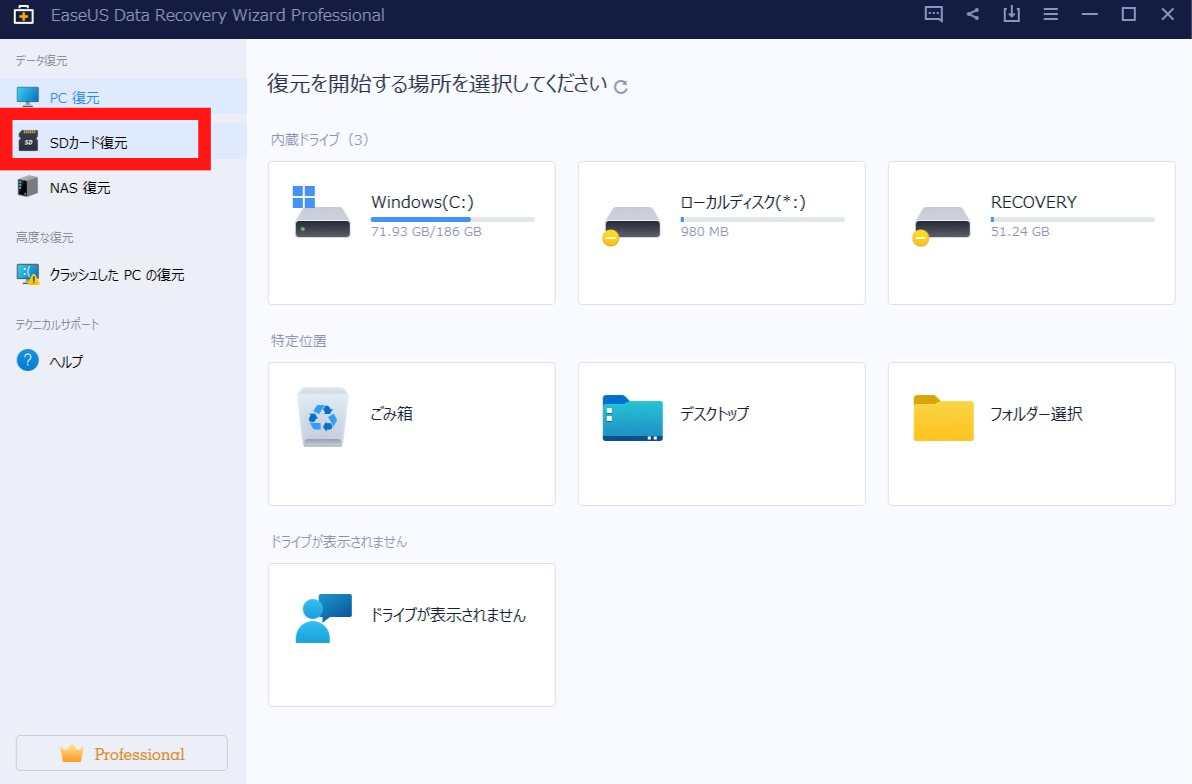Click the refresh icon beside the heading

621,87
